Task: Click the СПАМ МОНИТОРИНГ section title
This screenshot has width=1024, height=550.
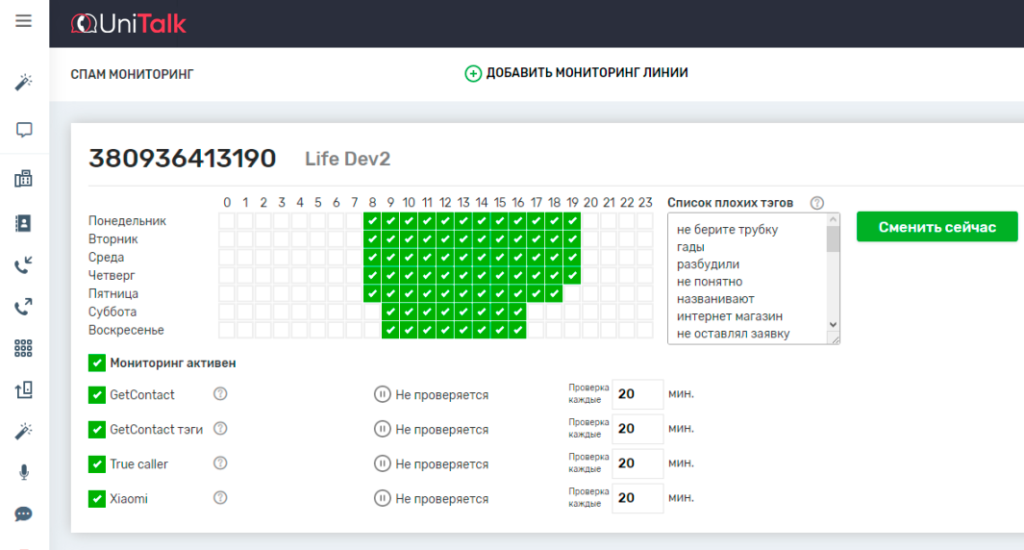Action: 132,74
